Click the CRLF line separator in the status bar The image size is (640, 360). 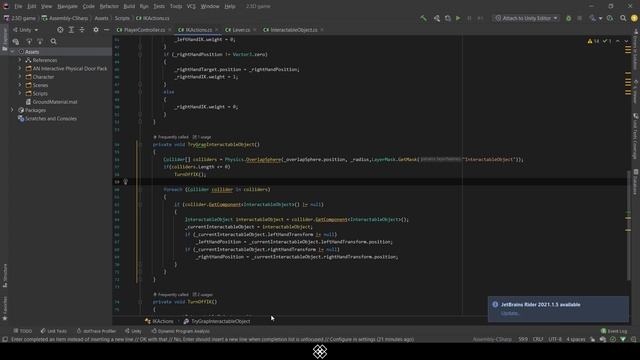[x=538, y=339]
